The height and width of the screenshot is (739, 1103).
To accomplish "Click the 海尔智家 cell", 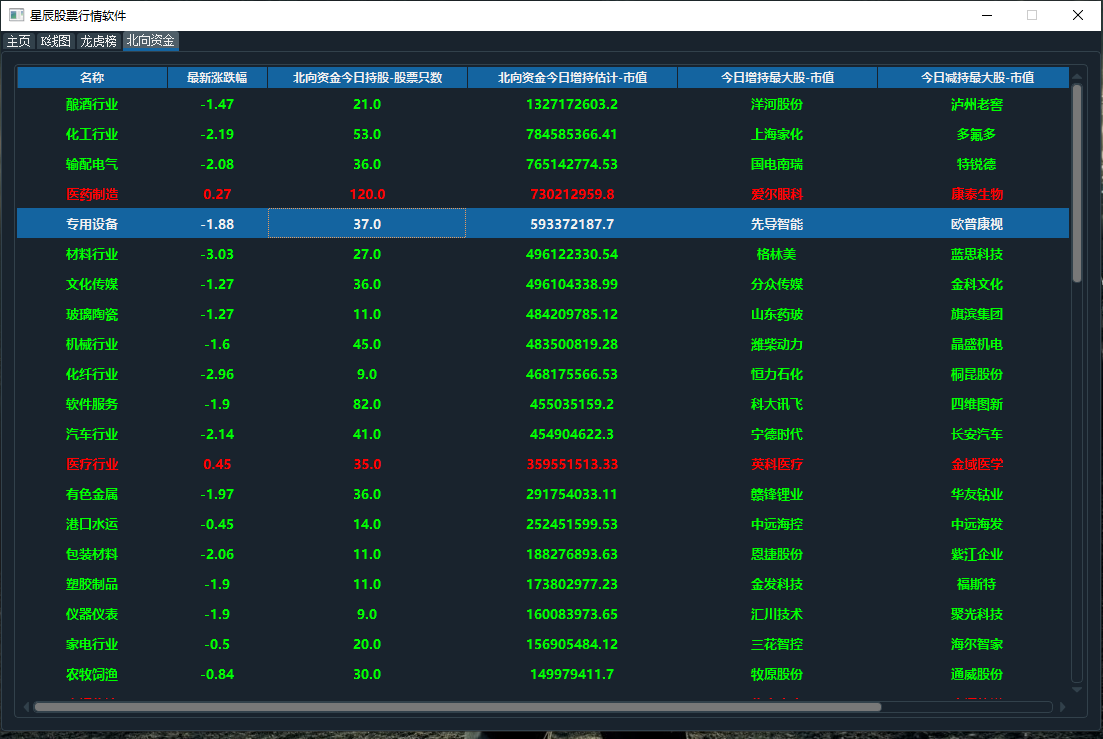I will pyautogui.click(x=977, y=644).
